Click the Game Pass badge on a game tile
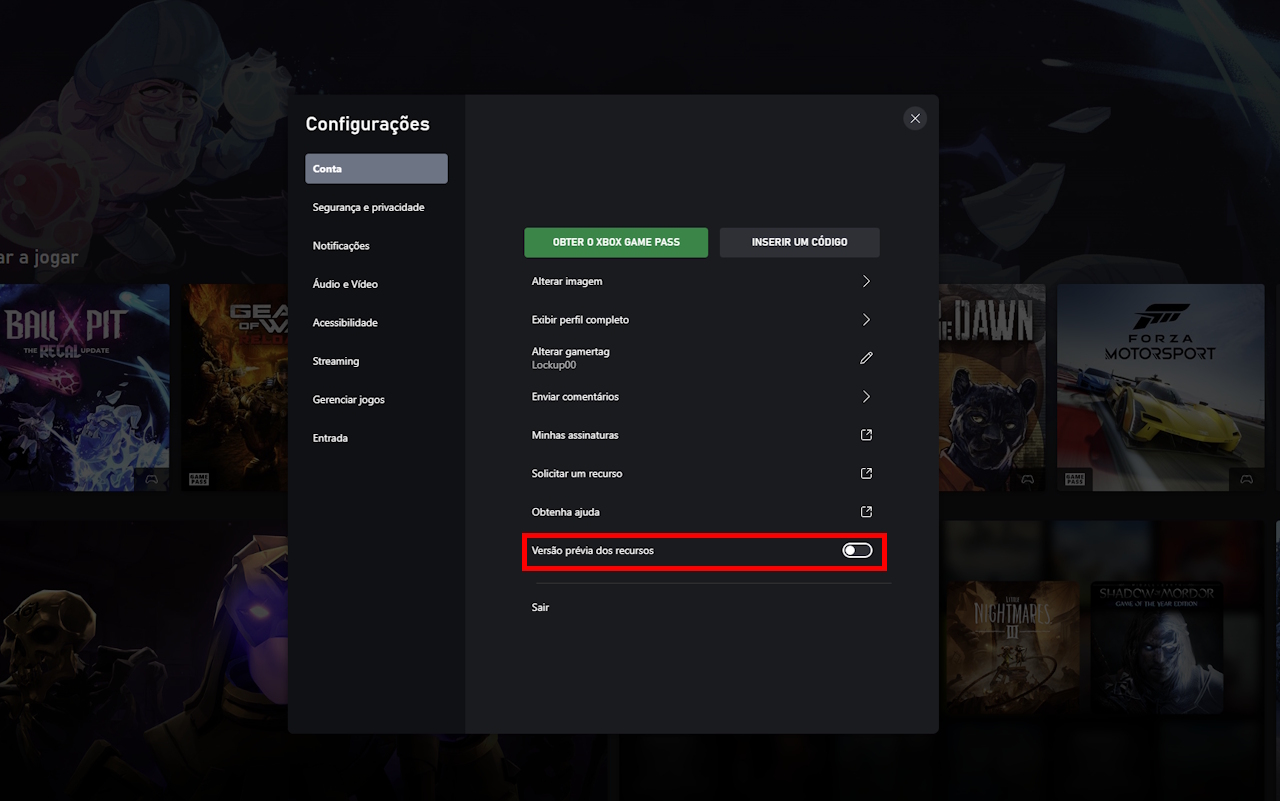The image size is (1280, 801). click(1075, 479)
